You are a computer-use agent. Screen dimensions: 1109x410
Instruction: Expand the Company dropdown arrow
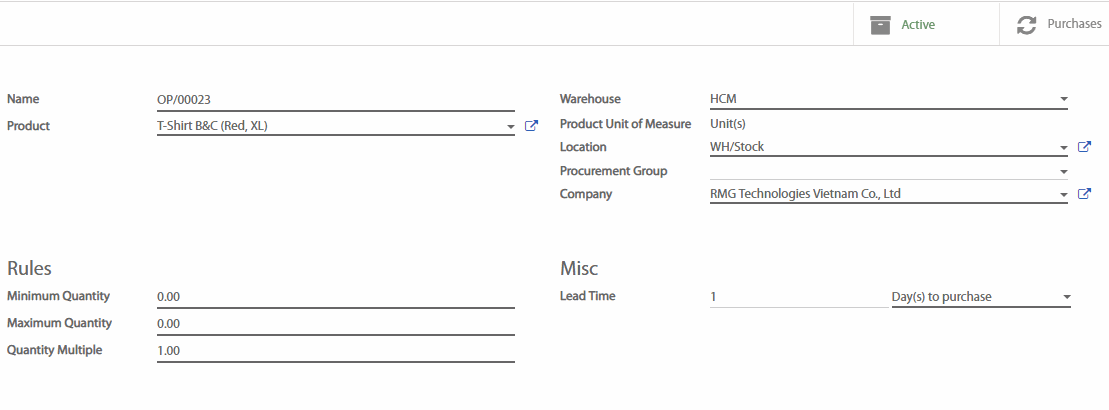[1063, 195]
